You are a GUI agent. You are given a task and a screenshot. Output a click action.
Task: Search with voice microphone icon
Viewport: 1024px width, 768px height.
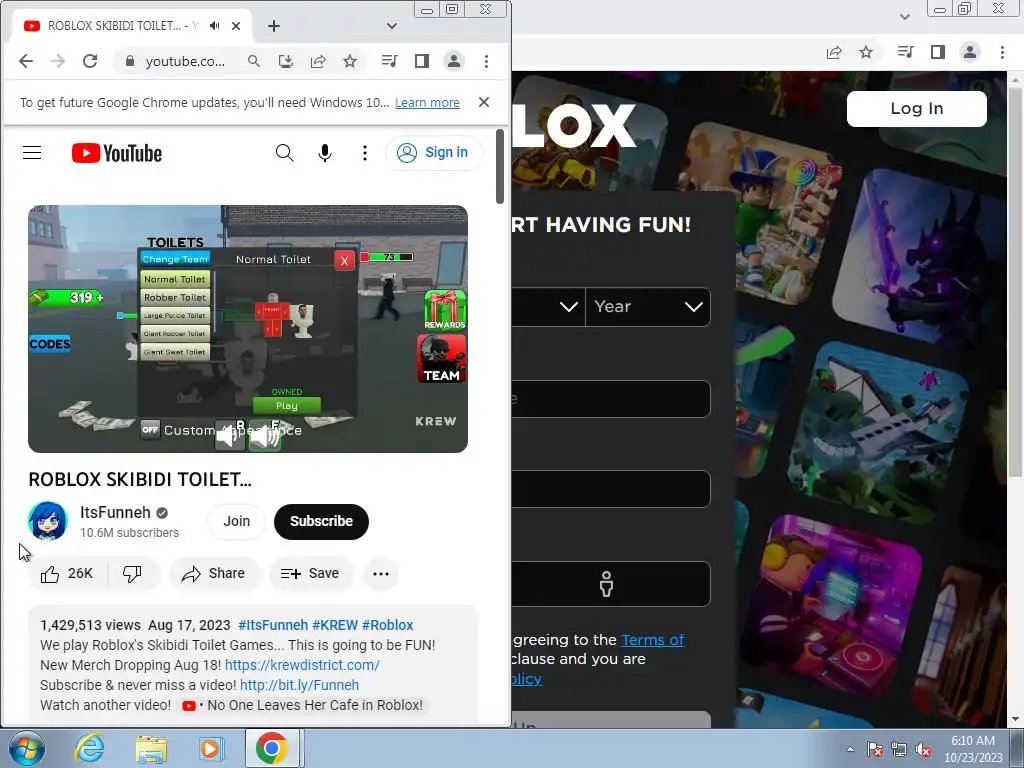point(325,153)
